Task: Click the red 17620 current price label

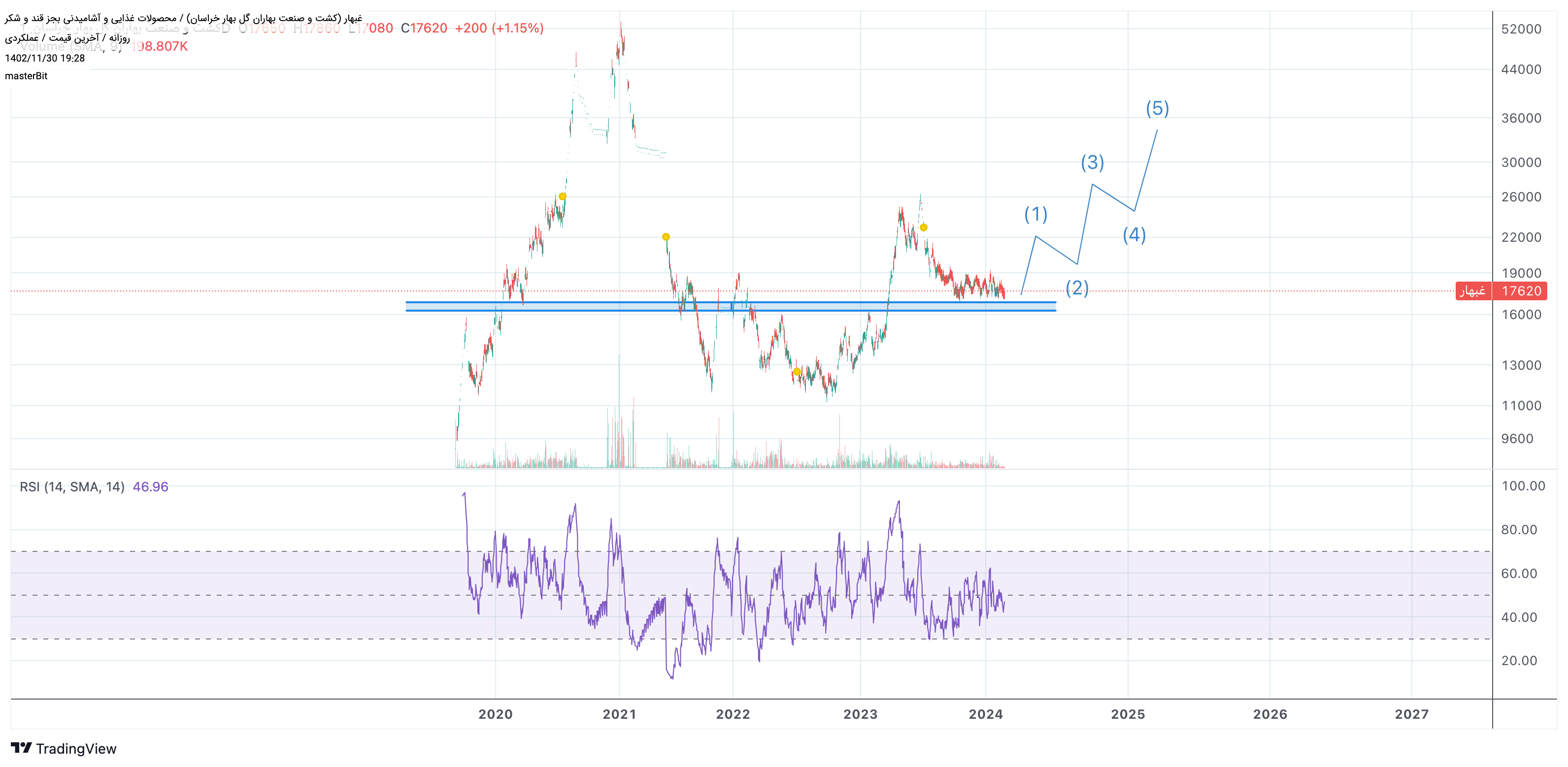Action: point(1521,291)
